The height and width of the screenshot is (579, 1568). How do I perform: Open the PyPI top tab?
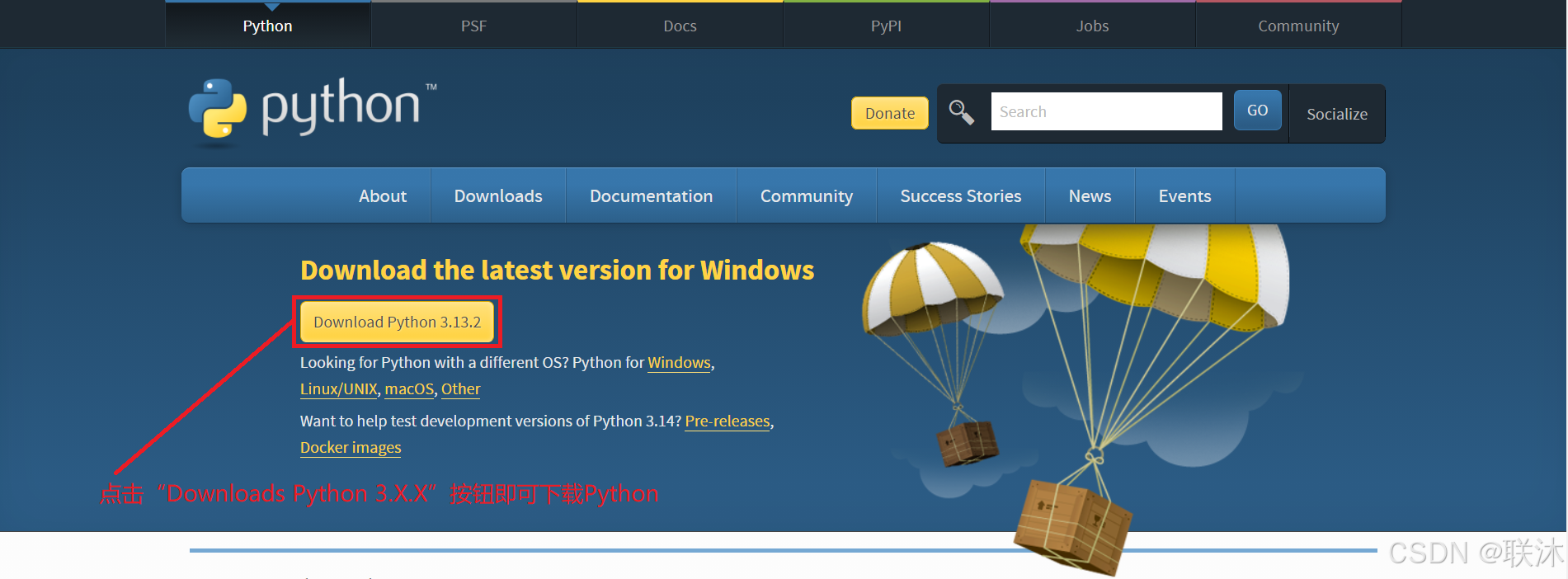(x=887, y=26)
